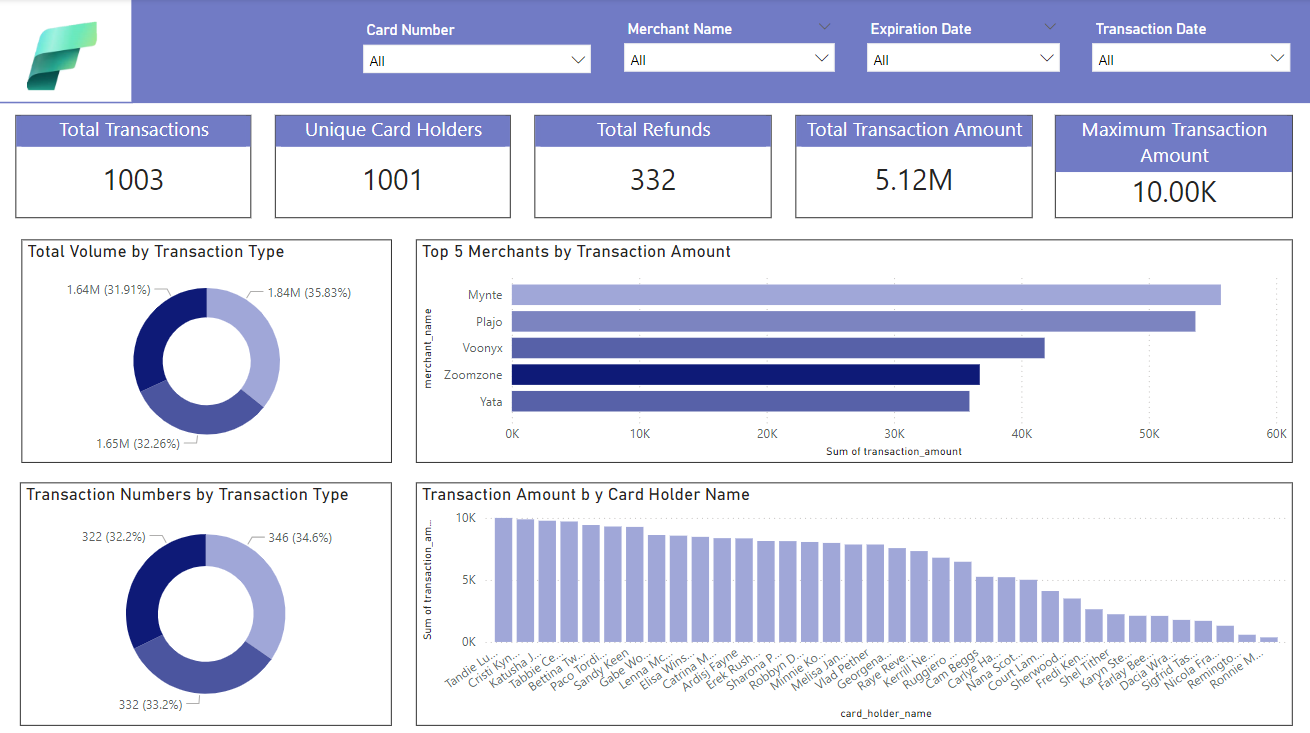Click the Total Transaction Amount card header
Image resolution: width=1310 pixels, height=733 pixels.
pyautogui.click(x=914, y=130)
